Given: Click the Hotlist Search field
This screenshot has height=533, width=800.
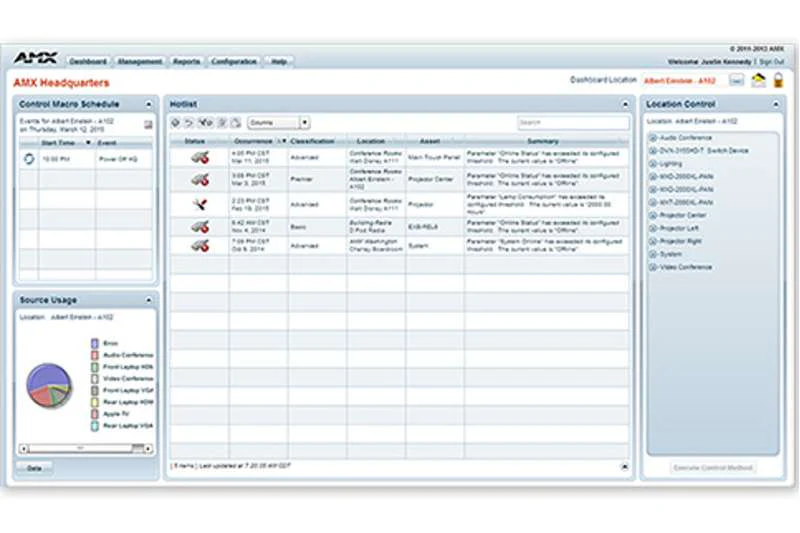Looking at the screenshot, I should pos(573,122).
